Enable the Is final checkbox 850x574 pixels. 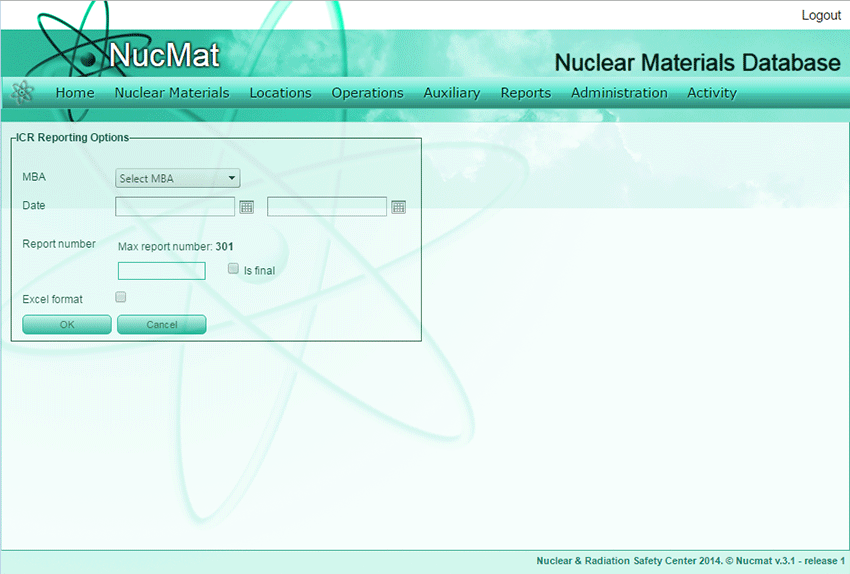233,269
